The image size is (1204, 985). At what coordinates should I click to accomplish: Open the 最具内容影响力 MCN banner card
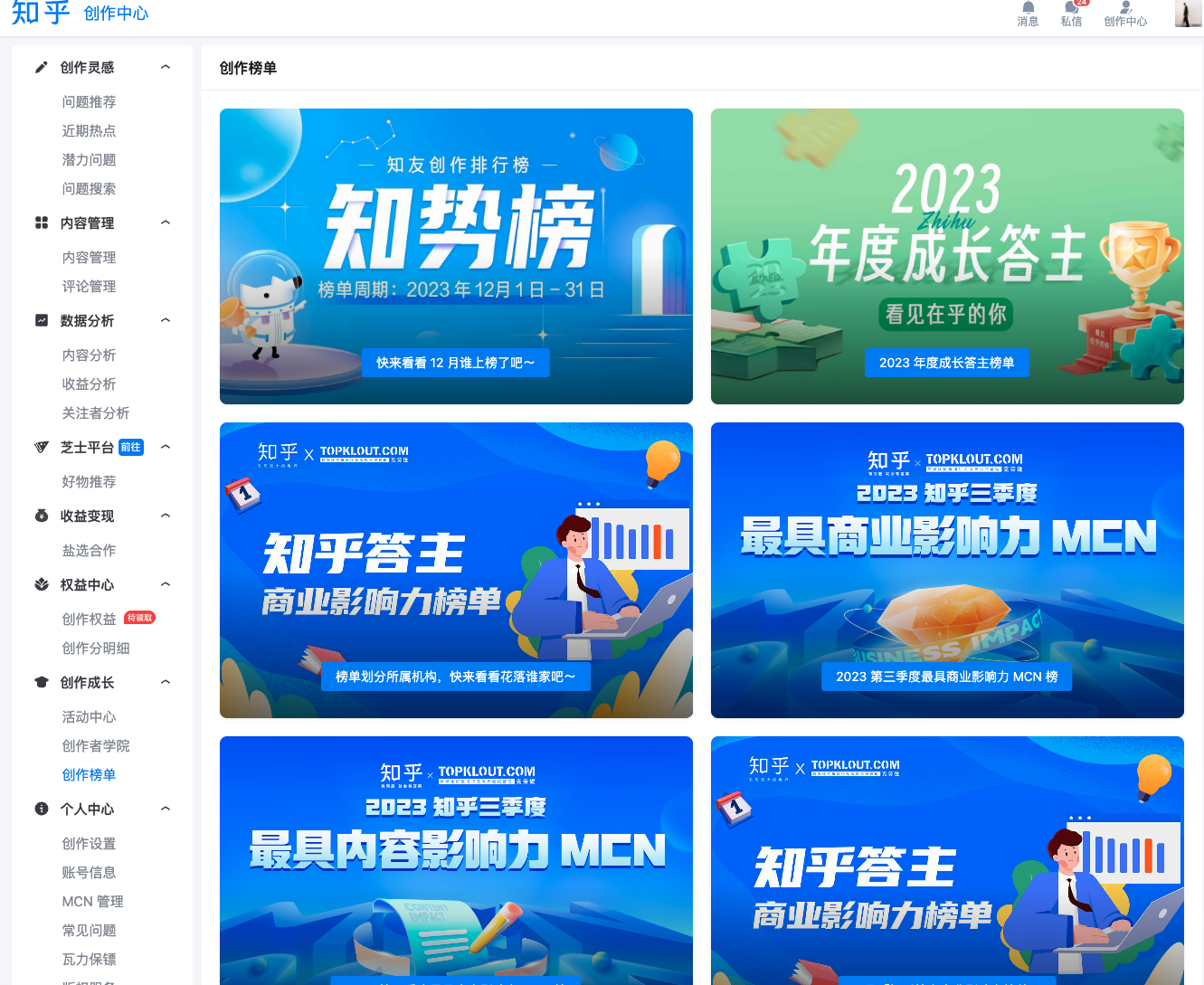point(456,860)
